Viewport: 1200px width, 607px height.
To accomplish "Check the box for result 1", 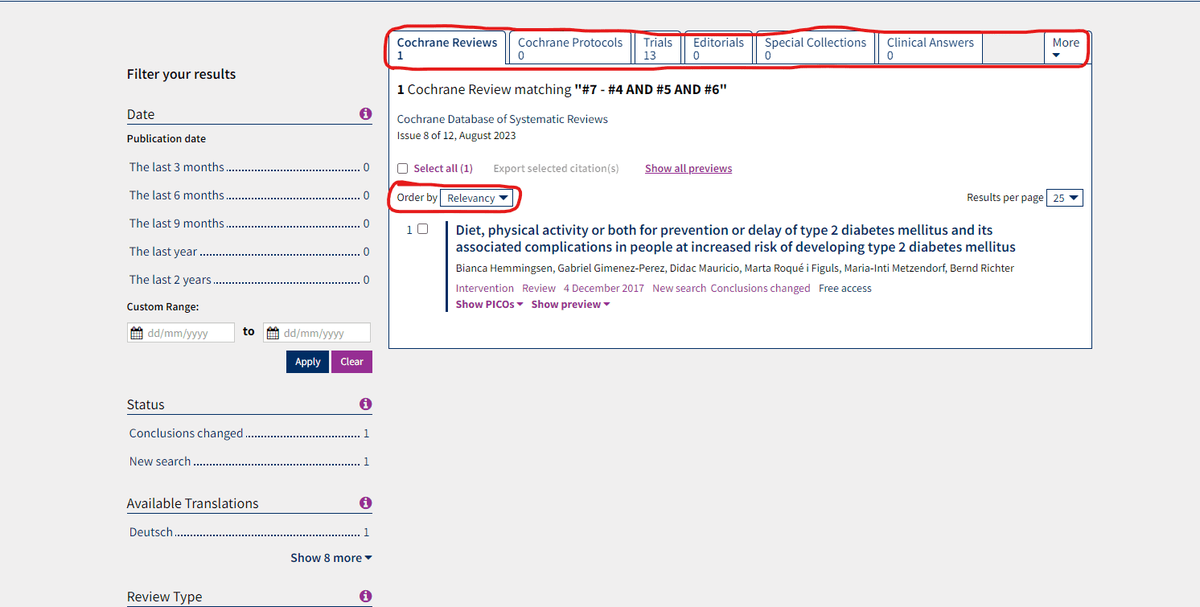I will [422, 229].
